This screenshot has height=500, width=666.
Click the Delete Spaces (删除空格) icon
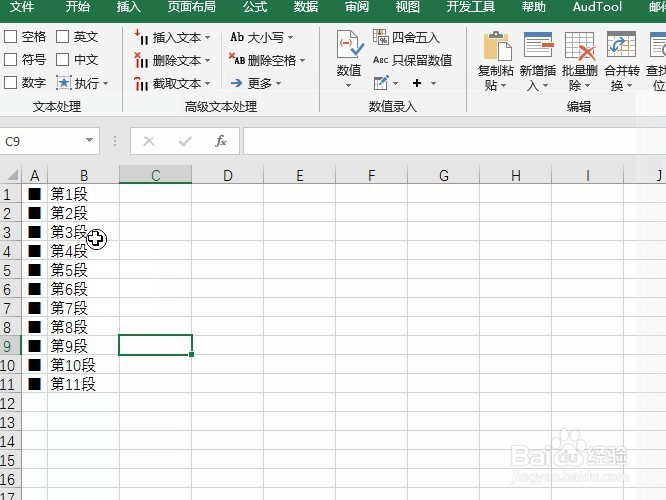[237, 60]
